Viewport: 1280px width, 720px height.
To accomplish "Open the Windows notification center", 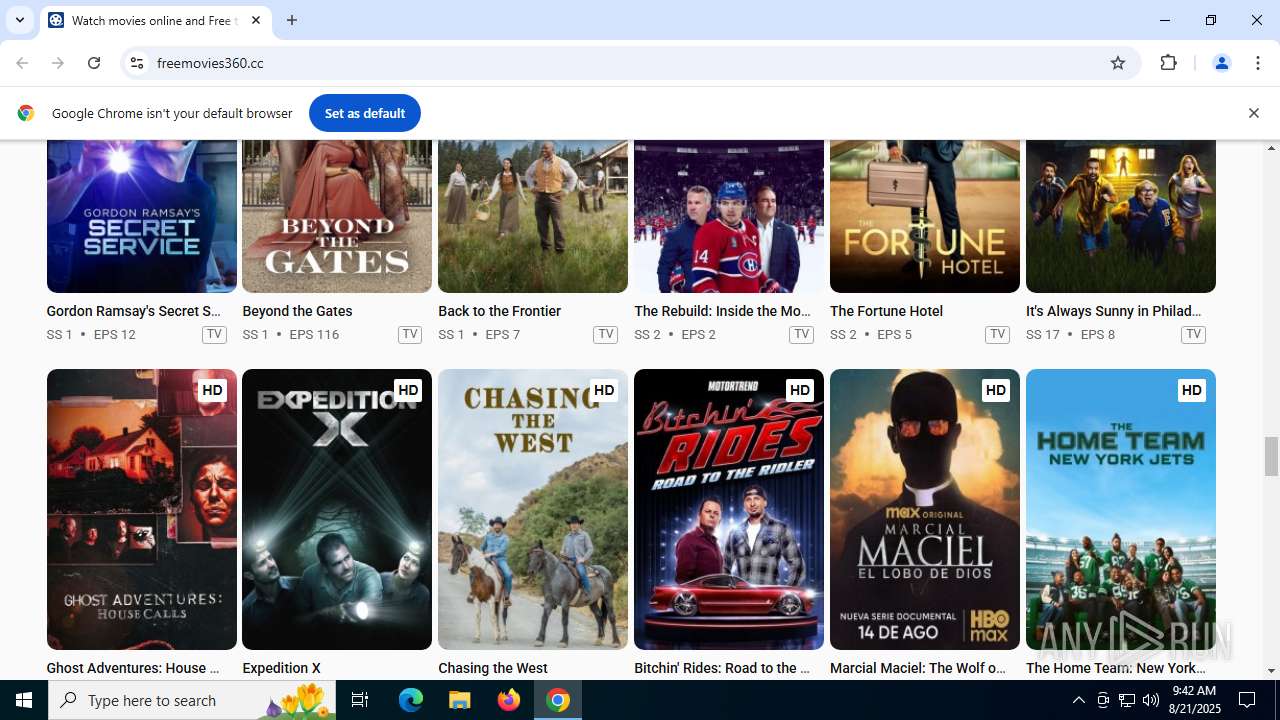I will (1247, 700).
